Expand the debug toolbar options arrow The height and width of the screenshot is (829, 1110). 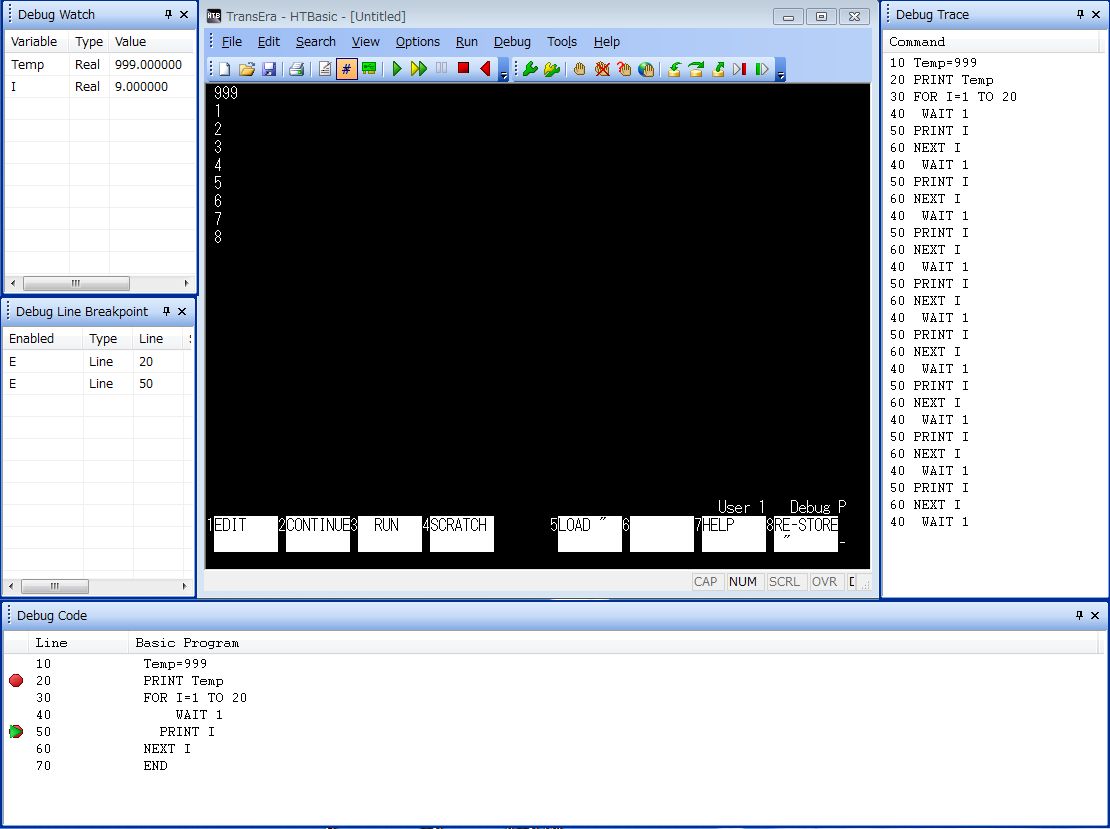780,69
